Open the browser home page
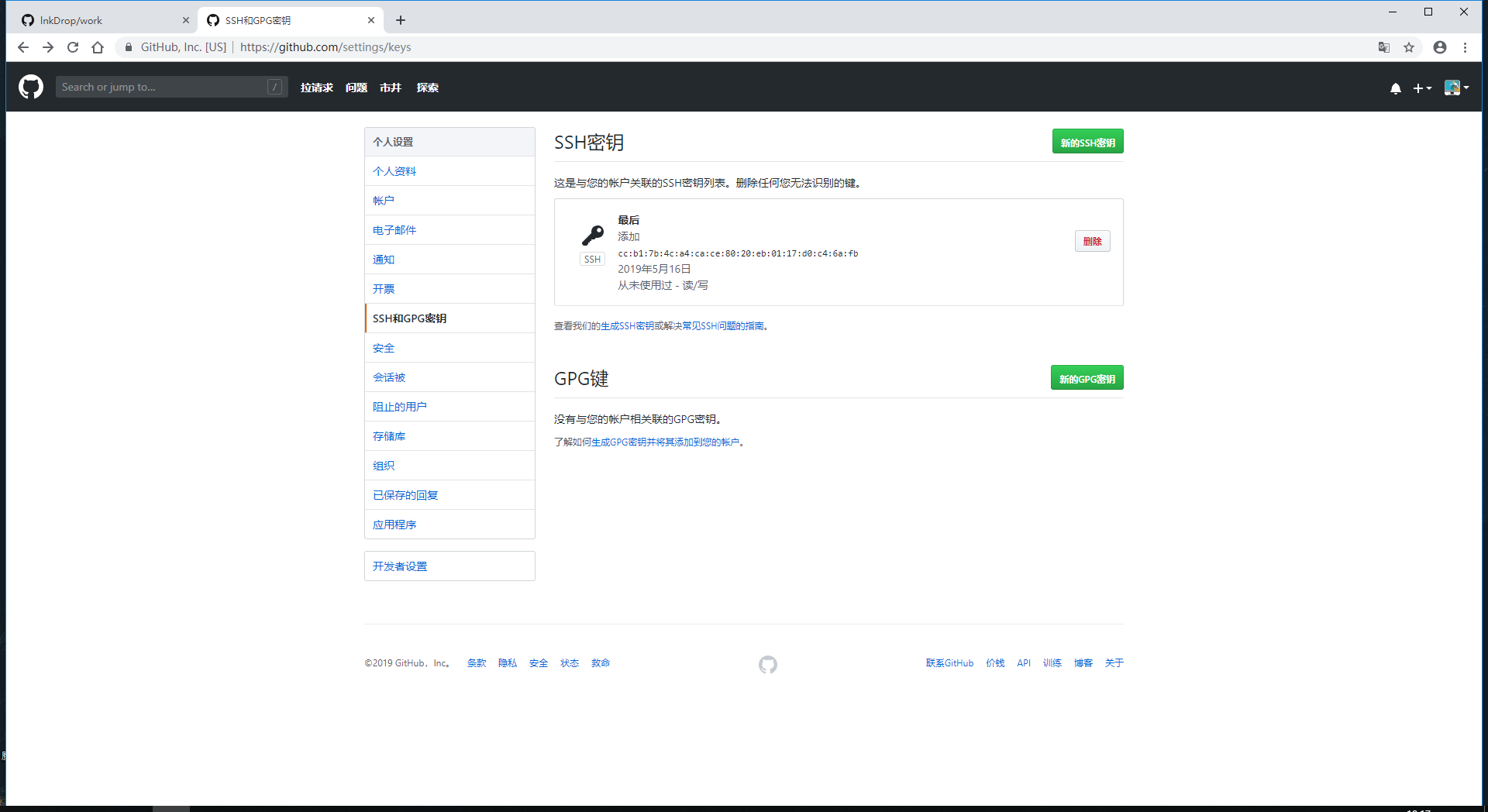The width and height of the screenshot is (1488, 812). 98,47
